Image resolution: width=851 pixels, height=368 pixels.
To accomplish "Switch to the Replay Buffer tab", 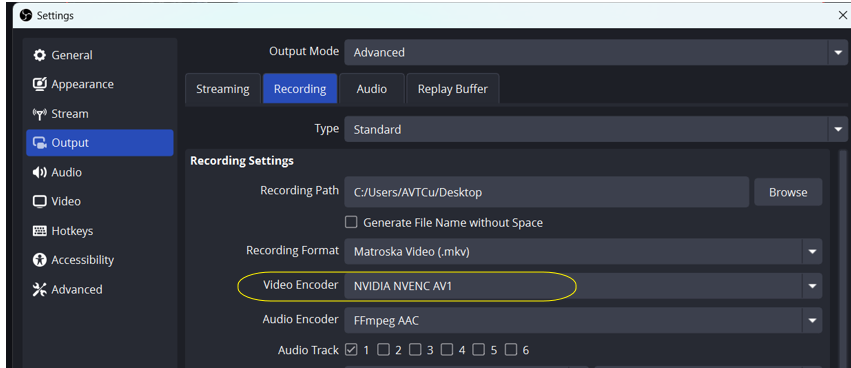I will pyautogui.click(x=453, y=89).
